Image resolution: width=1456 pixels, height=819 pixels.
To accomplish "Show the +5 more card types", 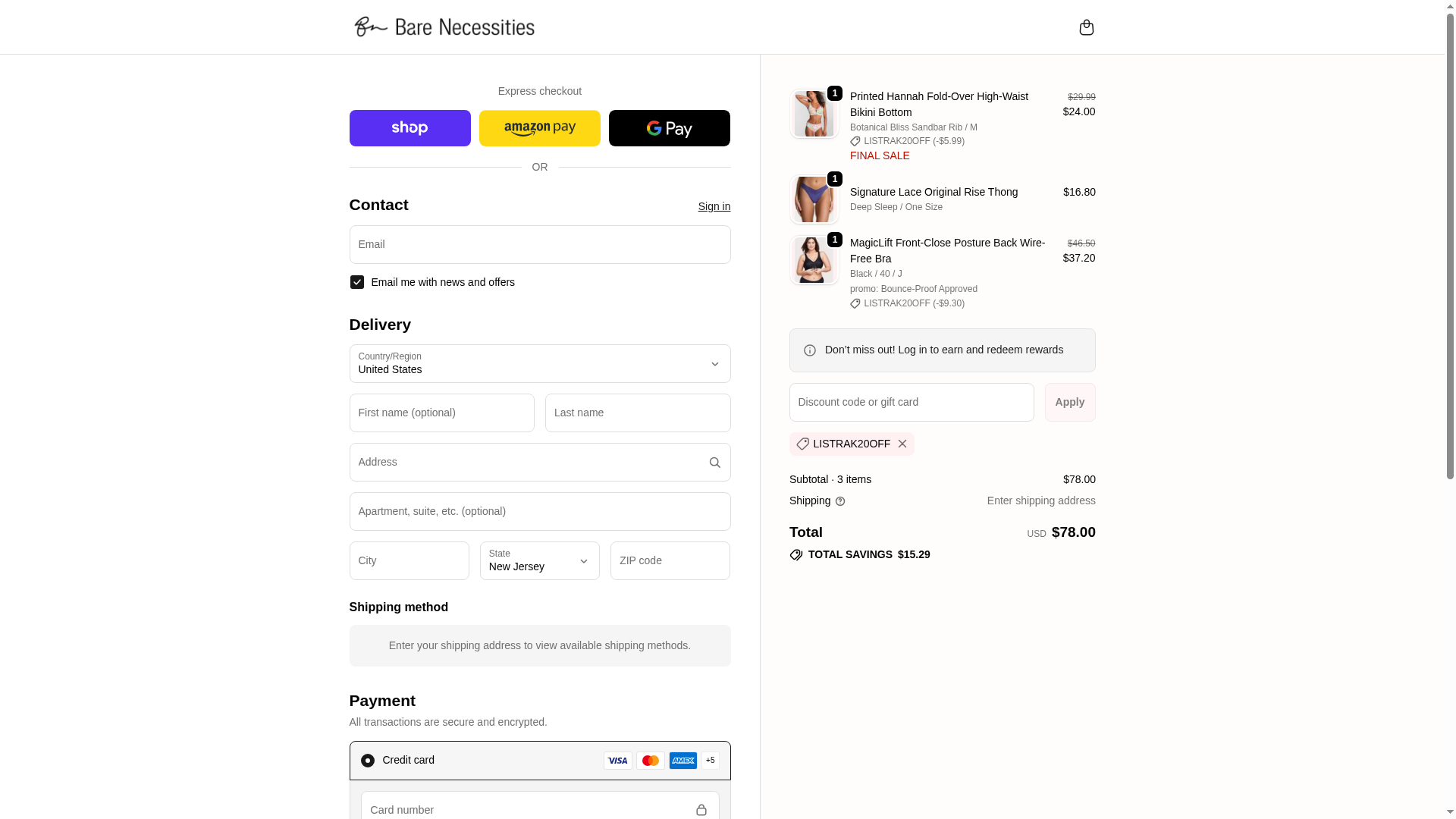I will (711, 761).
